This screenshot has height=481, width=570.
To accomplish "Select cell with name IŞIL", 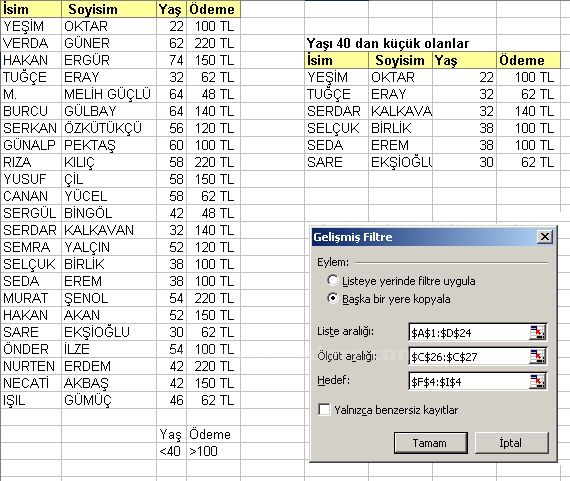I will pyautogui.click(x=31, y=400).
